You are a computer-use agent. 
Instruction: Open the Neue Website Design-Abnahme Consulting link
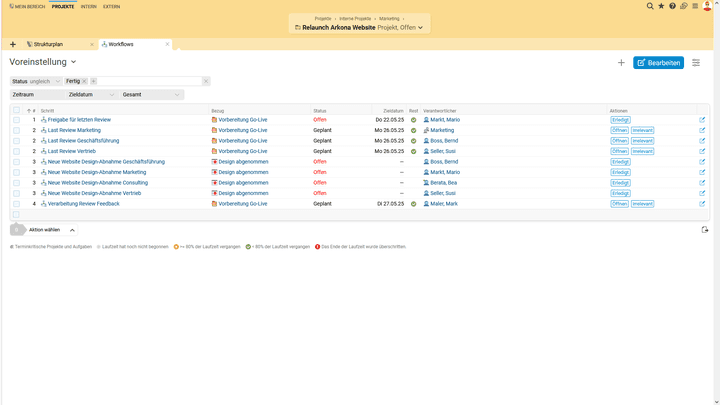click(97, 183)
